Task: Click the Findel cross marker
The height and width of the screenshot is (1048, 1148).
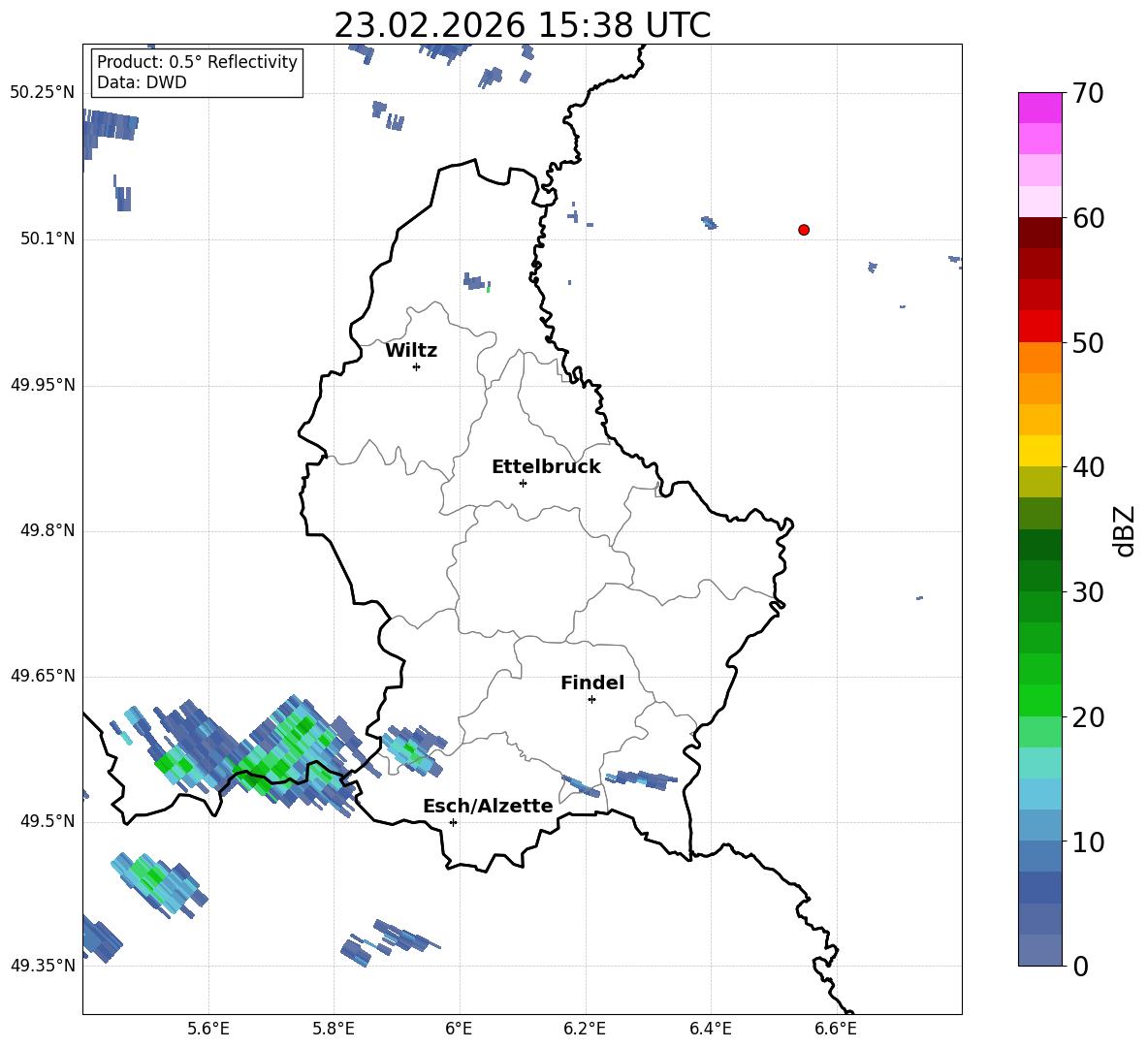Action: click(x=591, y=700)
